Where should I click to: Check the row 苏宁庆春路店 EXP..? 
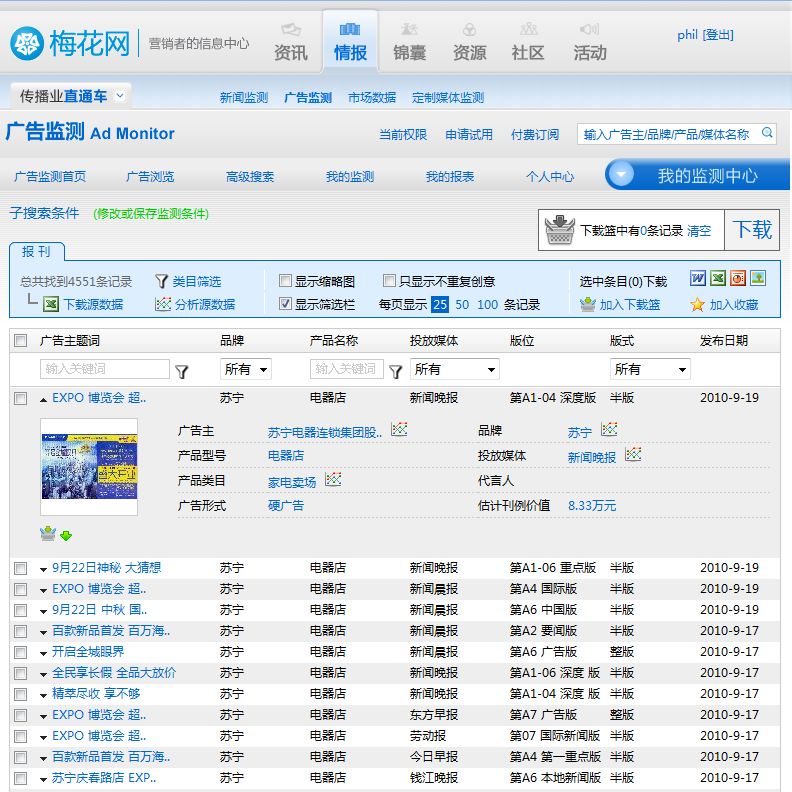pos(21,778)
